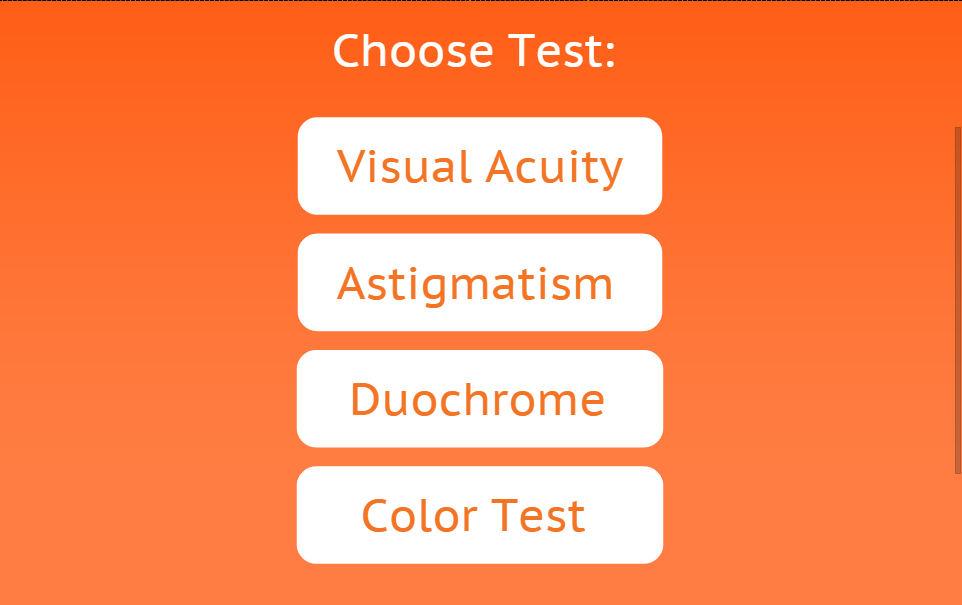
Task: Click the "Color Test" label text
Action: click(473, 516)
